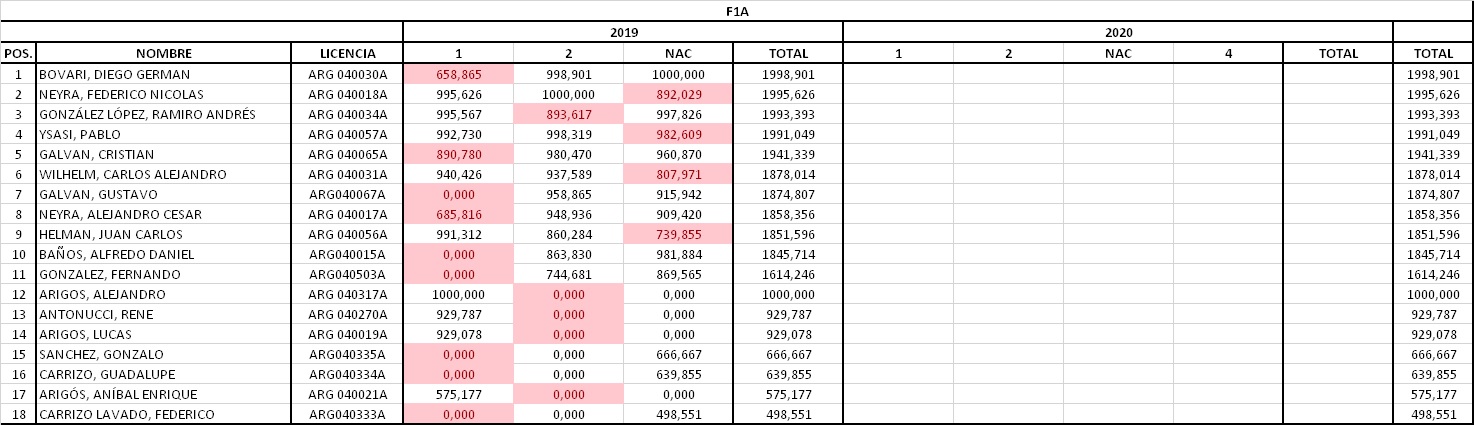1474x425 pixels.
Task: Click licence ARG040333A cell
Action: 348,415
